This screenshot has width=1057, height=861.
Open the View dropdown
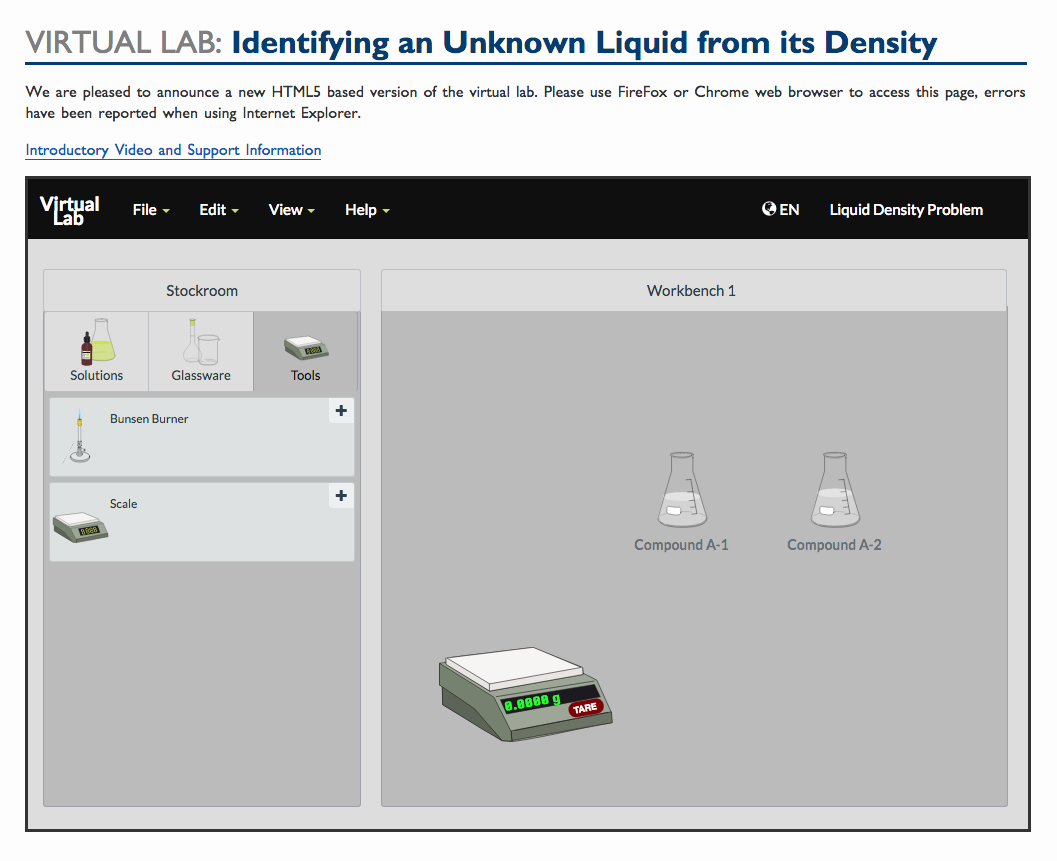pyautogui.click(x=290, y=210)
